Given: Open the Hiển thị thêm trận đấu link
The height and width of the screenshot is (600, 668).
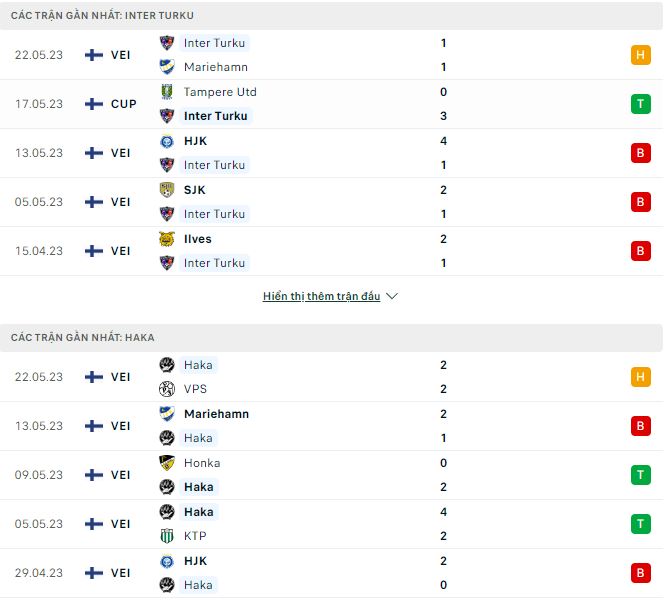Looking at the screenshot, I should coord(321,297).
